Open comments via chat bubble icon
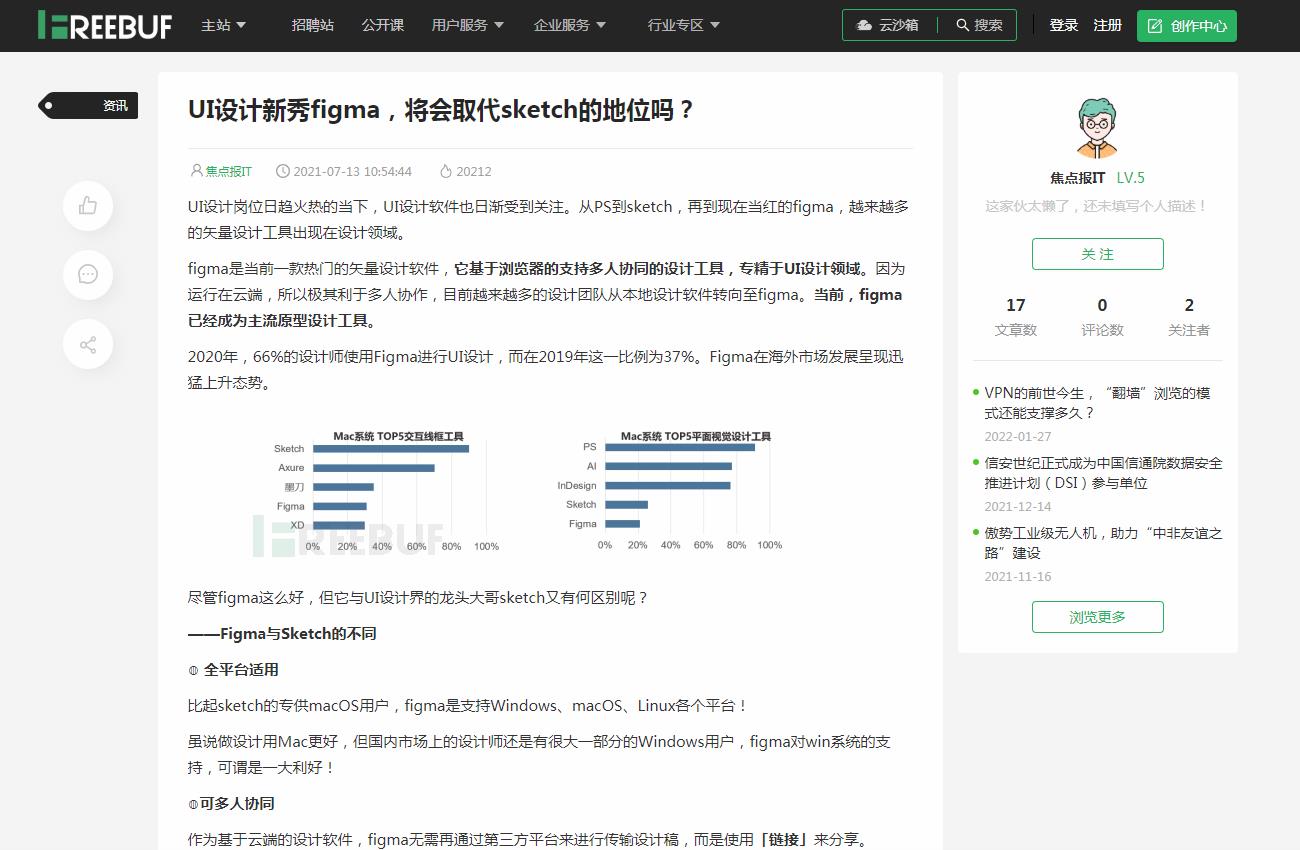 (x=88, y=275)
